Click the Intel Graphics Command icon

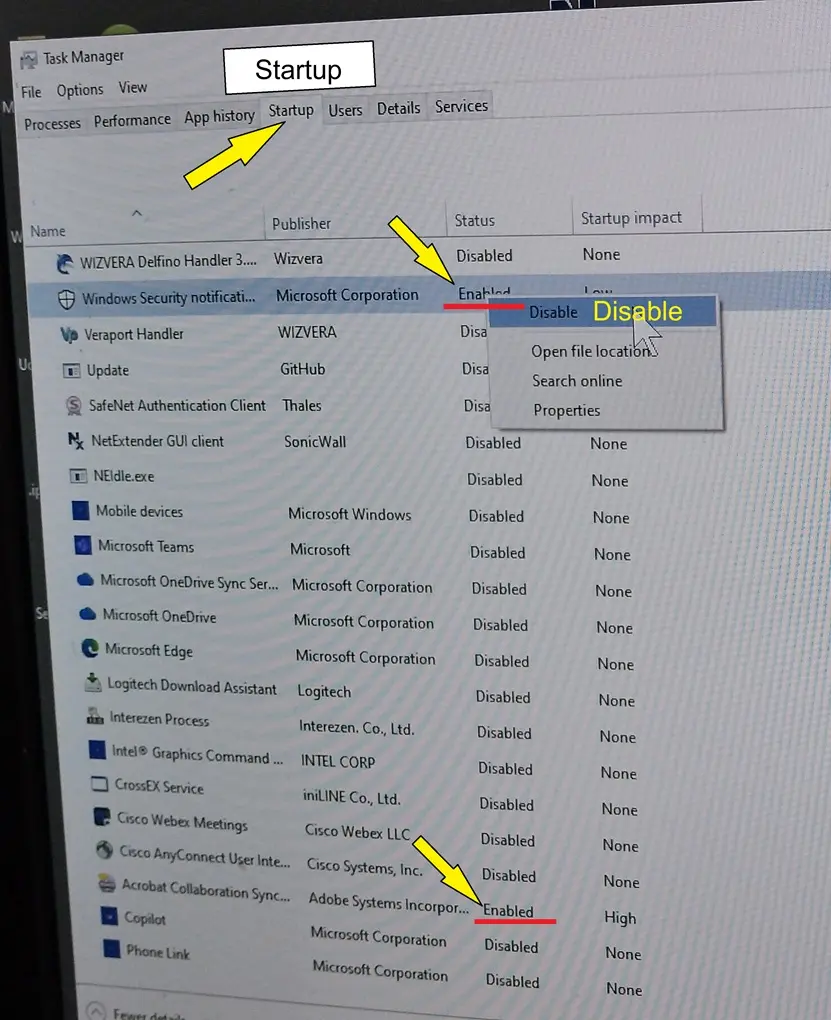pyautogui.click(x=98, y=750)
